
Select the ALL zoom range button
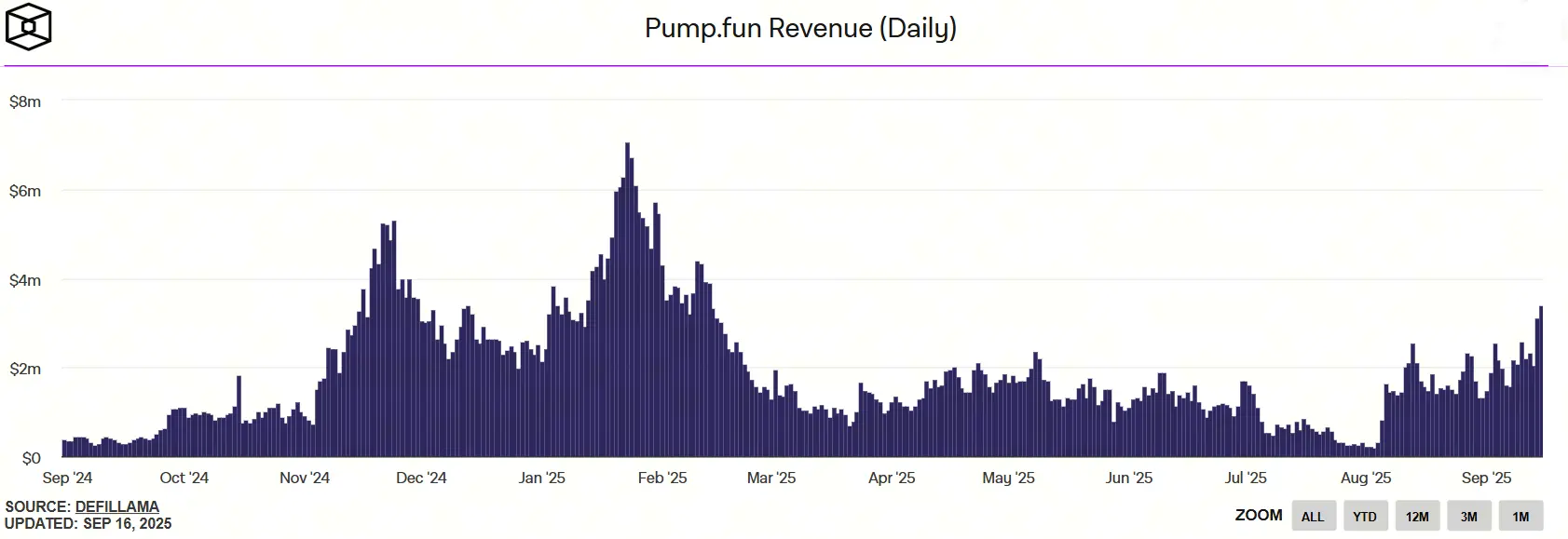coord(1313,517)
